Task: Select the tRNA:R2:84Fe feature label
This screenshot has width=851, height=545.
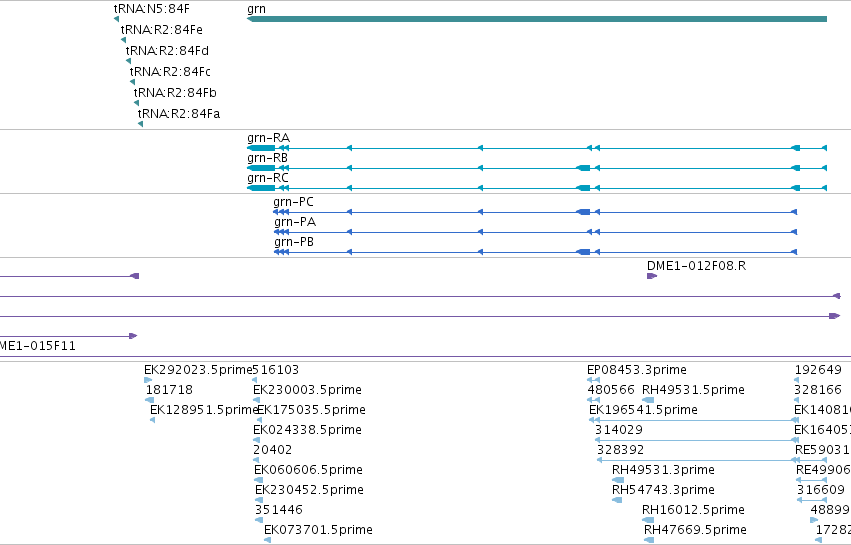Action: (x=162, y=29)
